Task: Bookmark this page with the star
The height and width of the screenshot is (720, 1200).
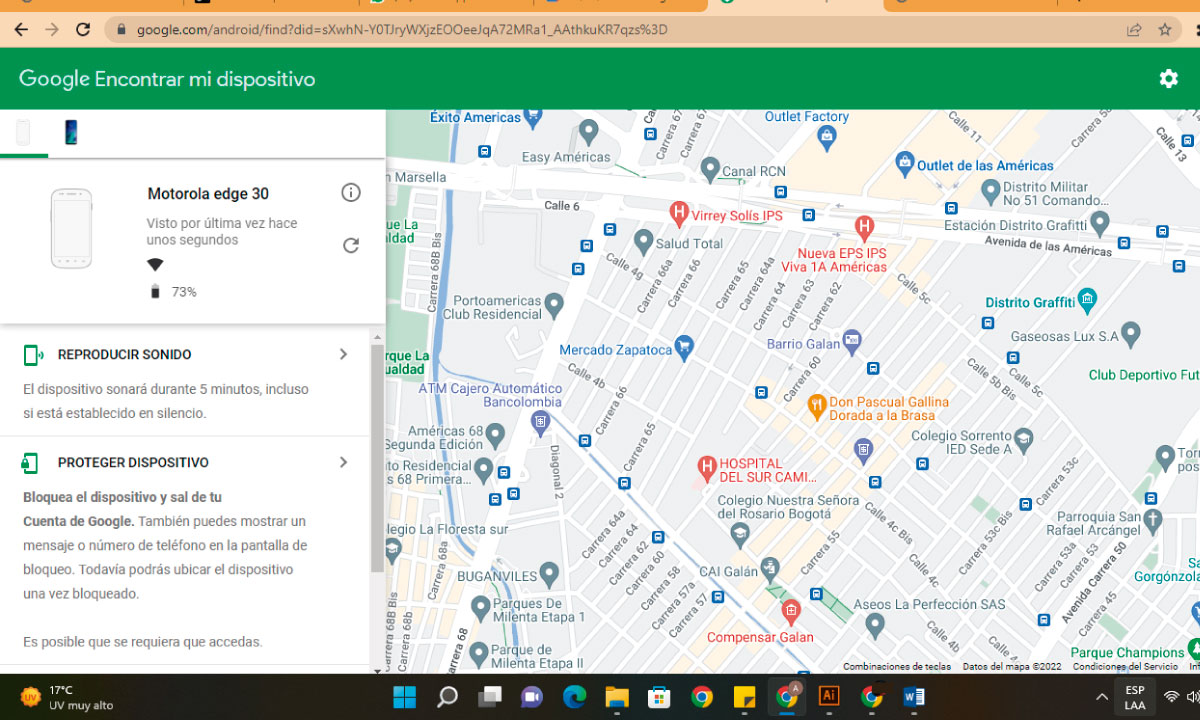Action: click(1165, 30)
